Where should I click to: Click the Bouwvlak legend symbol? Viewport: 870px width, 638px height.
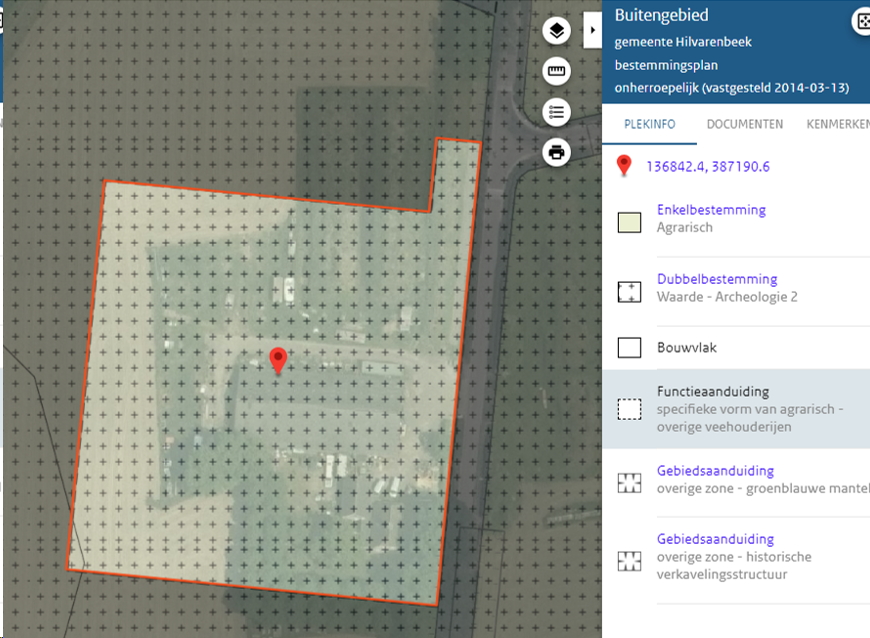click(629, 348)
